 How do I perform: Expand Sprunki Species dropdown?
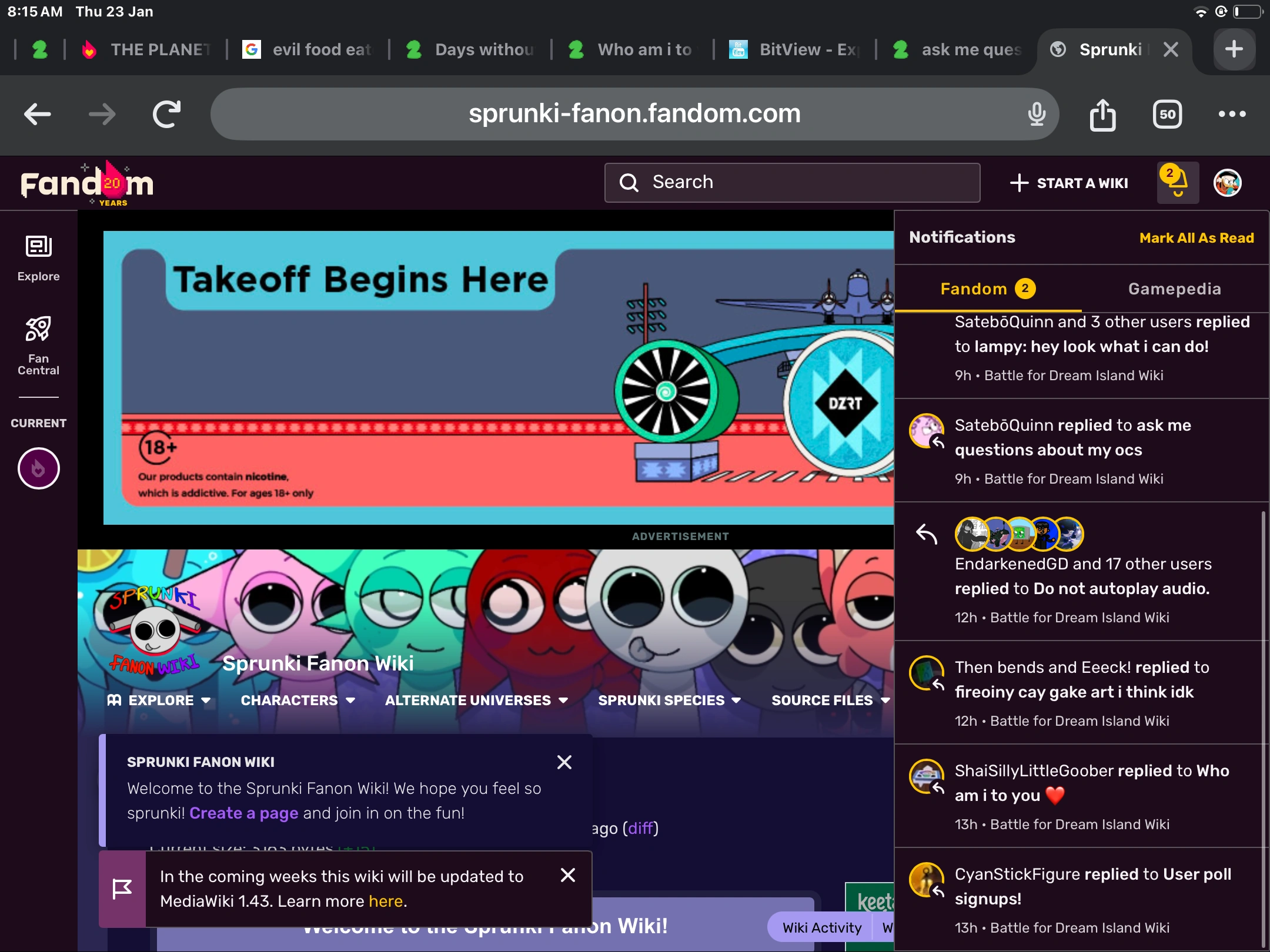(669, 700)
